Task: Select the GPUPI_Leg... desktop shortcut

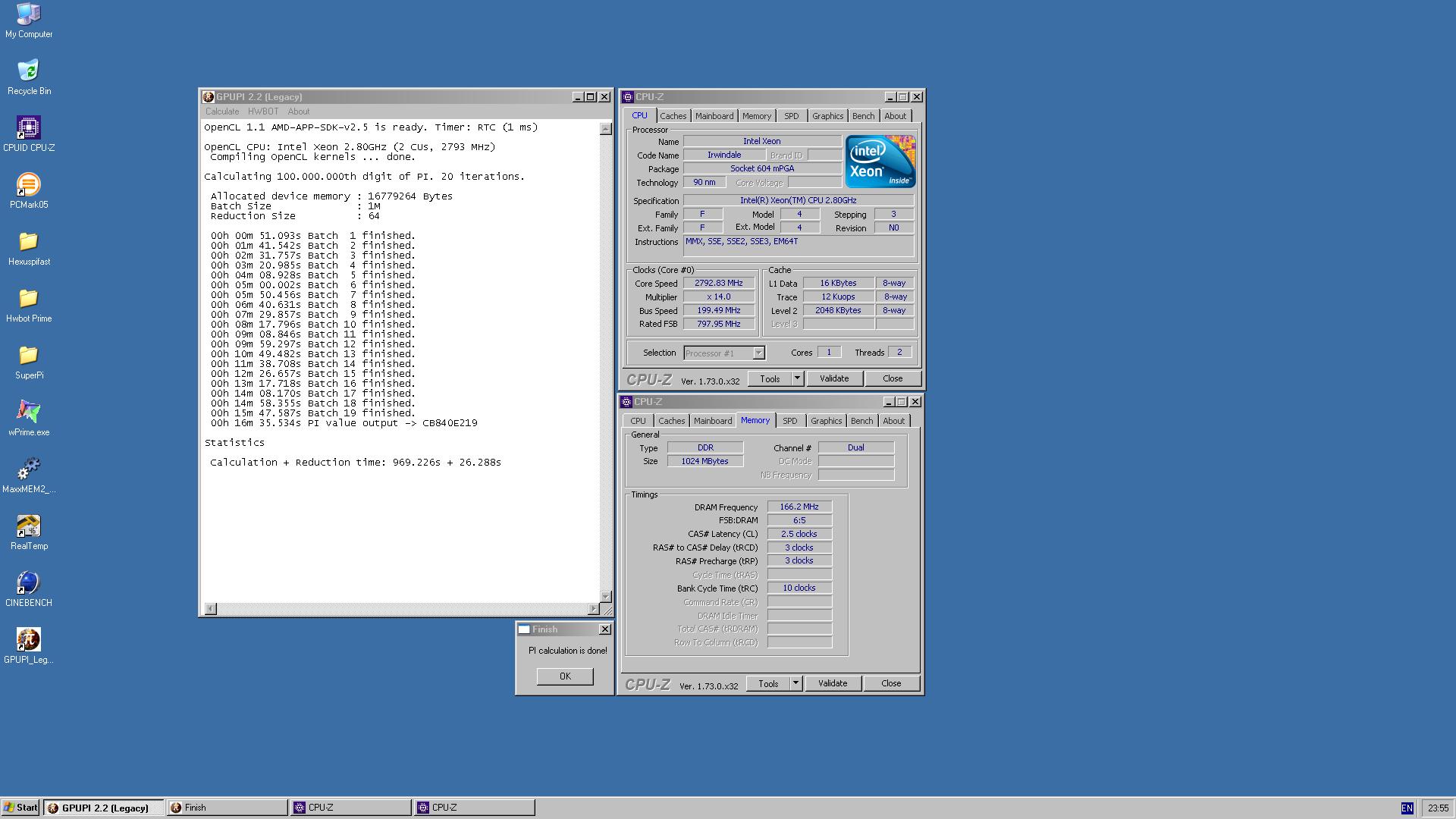Action: (x=29, y=646)
